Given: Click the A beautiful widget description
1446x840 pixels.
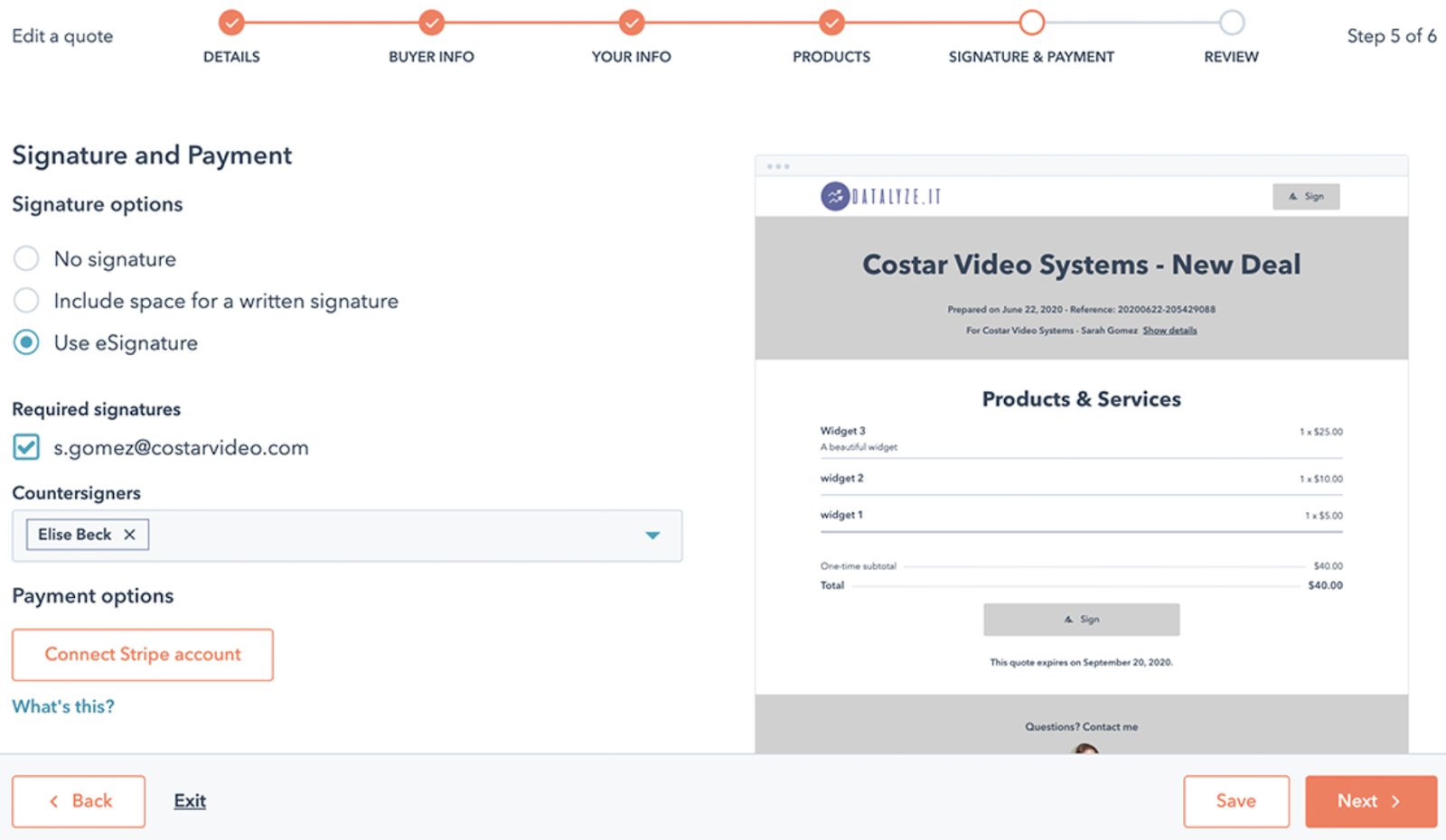Looking at the screenshot, I should [859, 447].
